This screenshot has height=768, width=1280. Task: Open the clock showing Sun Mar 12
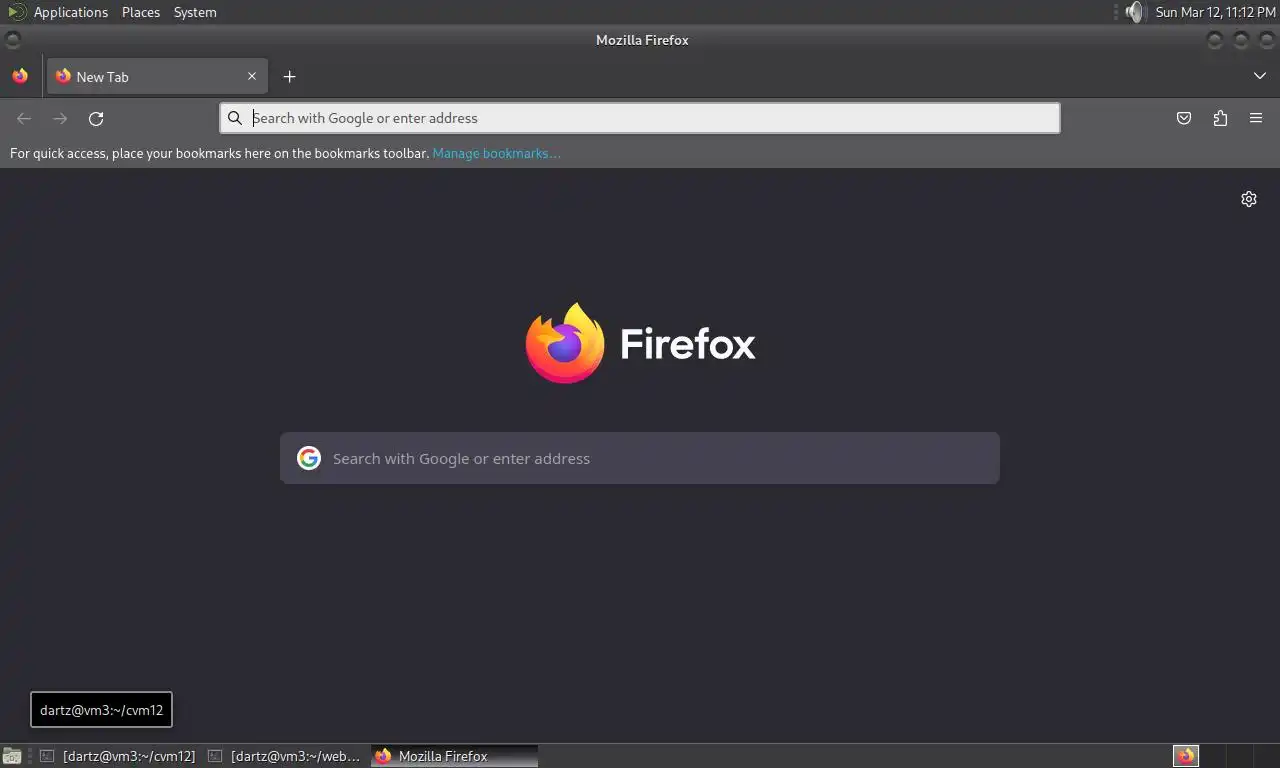coord(1215,12)
